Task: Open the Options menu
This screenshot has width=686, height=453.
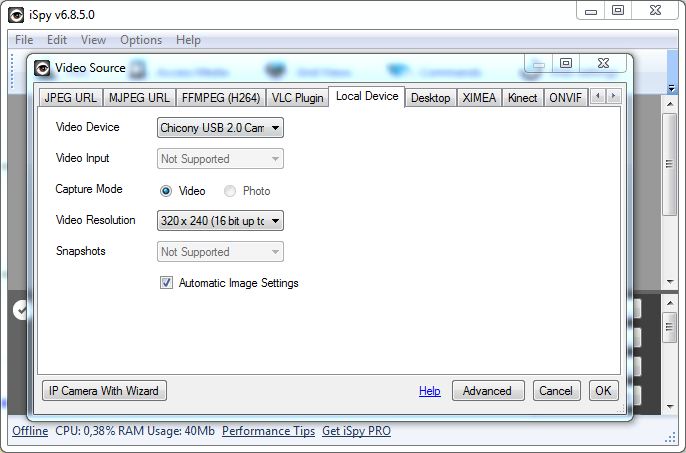Action: [x=141, y=40]
